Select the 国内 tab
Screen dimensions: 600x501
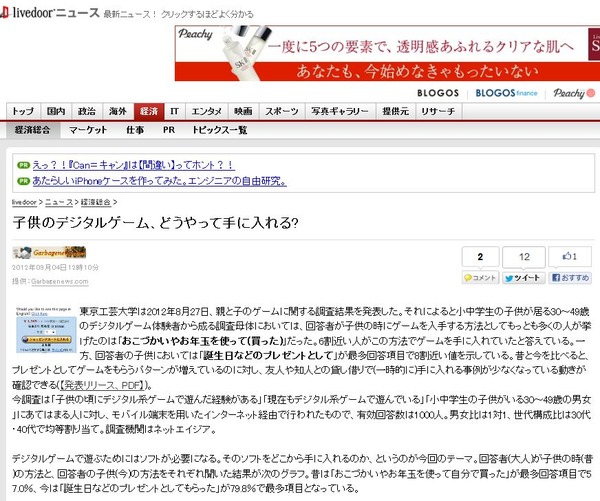coord(56,111)
